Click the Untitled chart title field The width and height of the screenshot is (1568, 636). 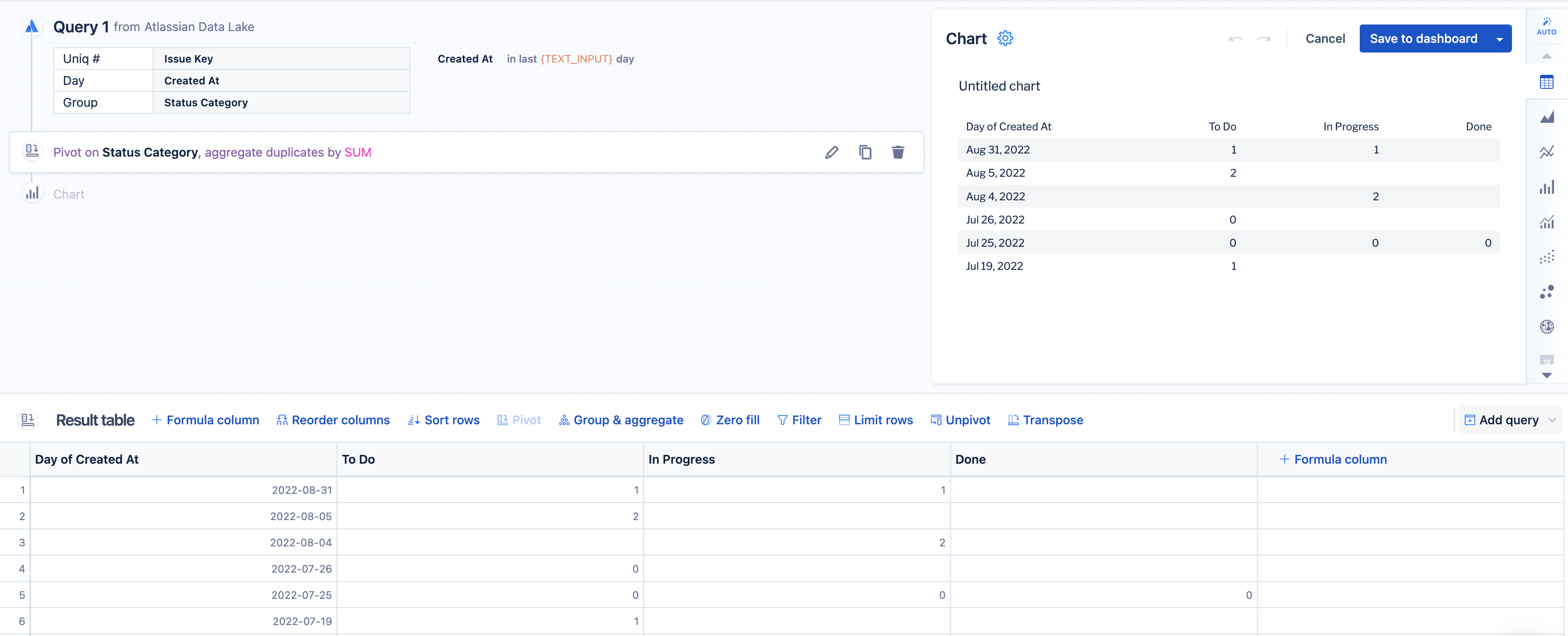click(x=999, y=86)
